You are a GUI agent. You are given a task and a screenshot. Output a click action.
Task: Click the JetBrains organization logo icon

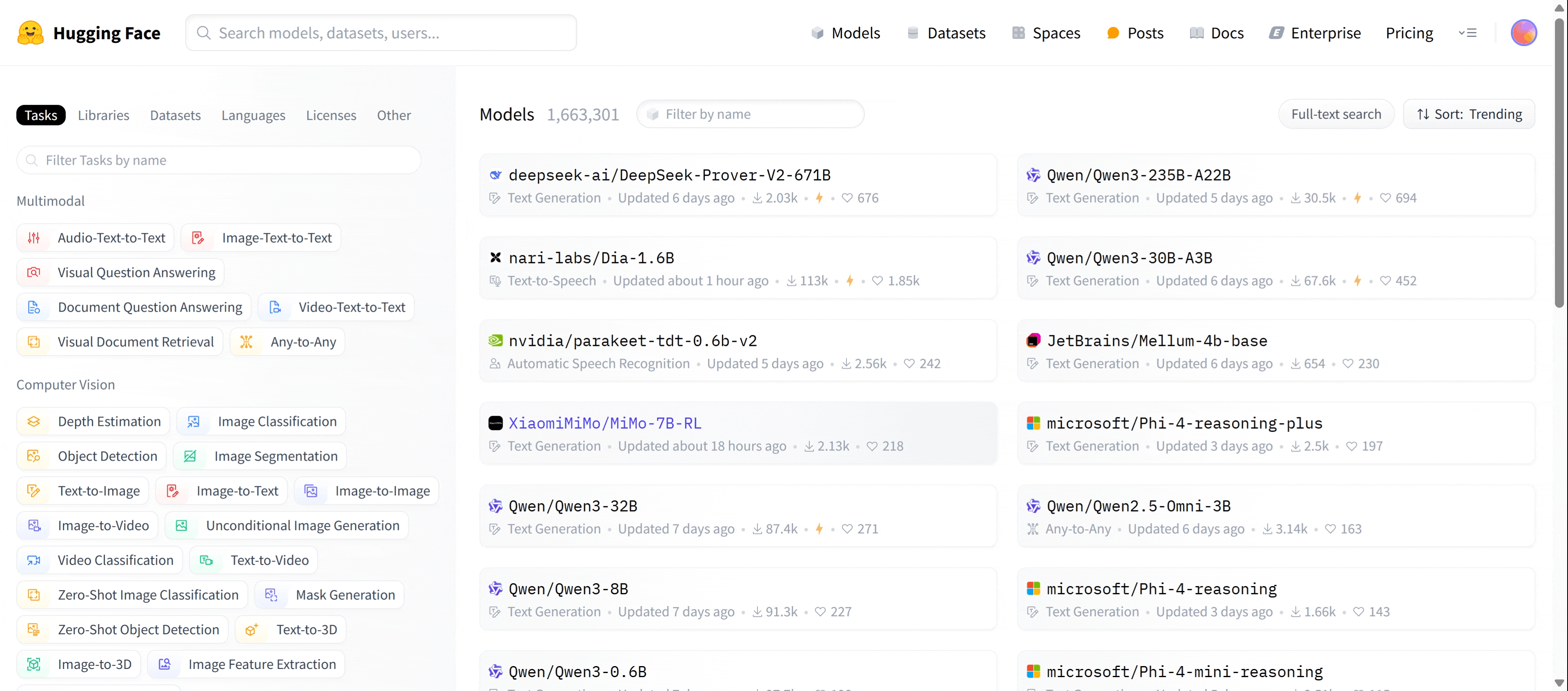[x=1033, y=341]
